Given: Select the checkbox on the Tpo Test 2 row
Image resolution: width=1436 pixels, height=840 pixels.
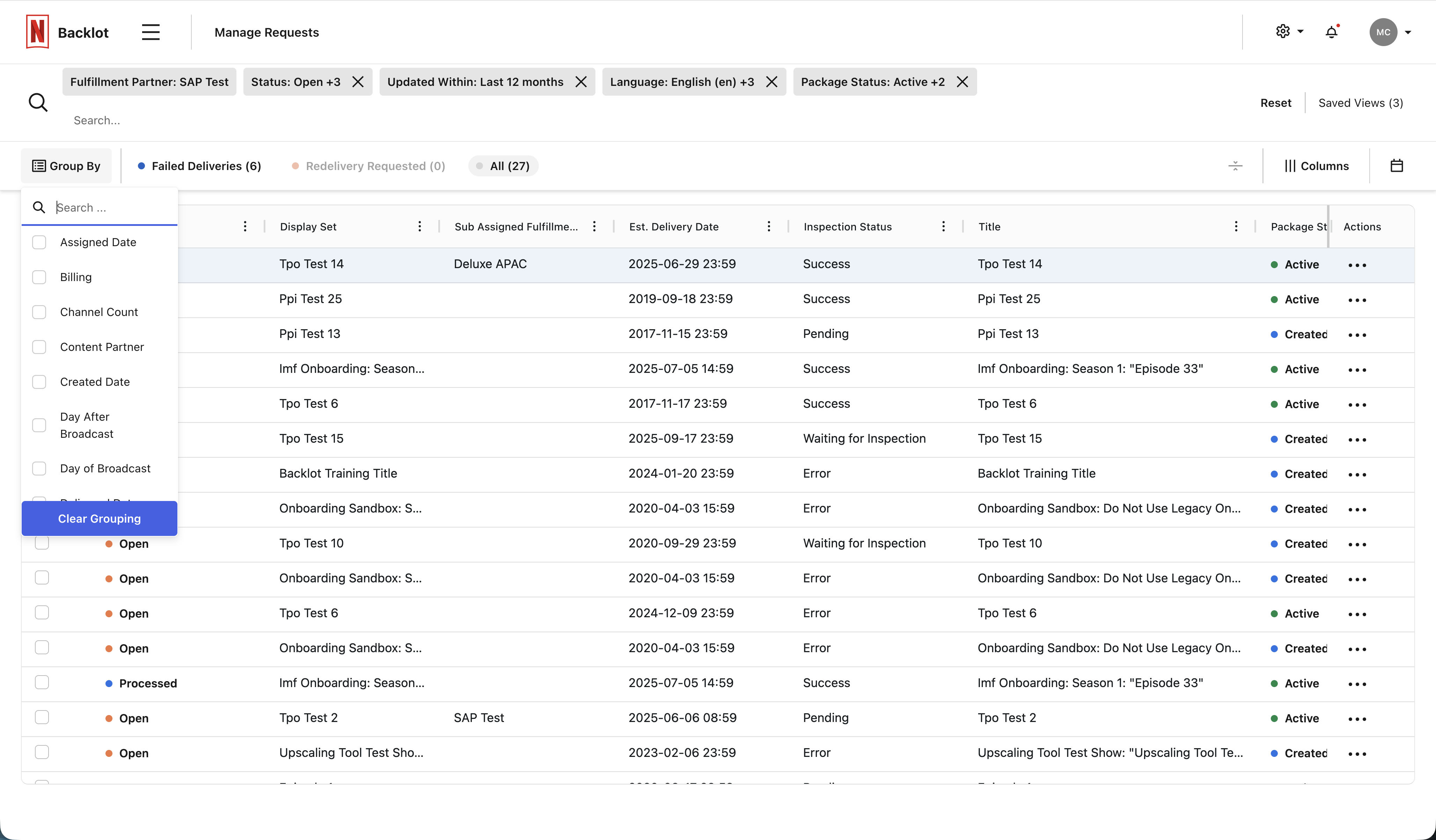Looking at the screenshot, I should pyautogui.click(x=42, y=717).
